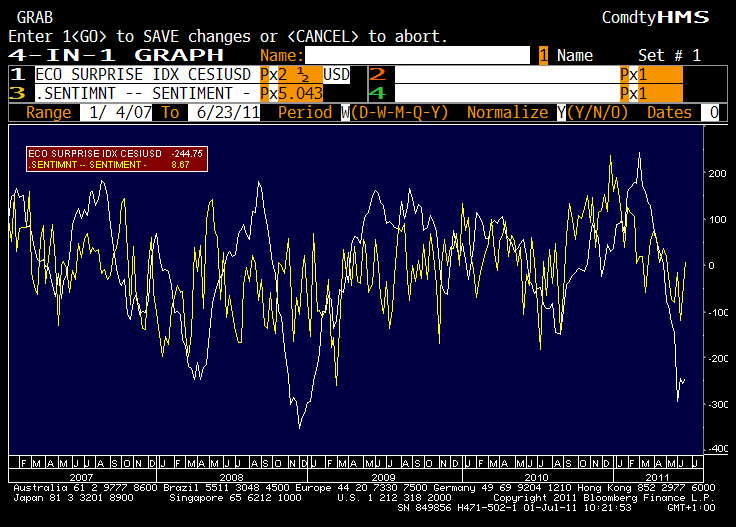Click the Dates 0 input box

click(712, 113)
